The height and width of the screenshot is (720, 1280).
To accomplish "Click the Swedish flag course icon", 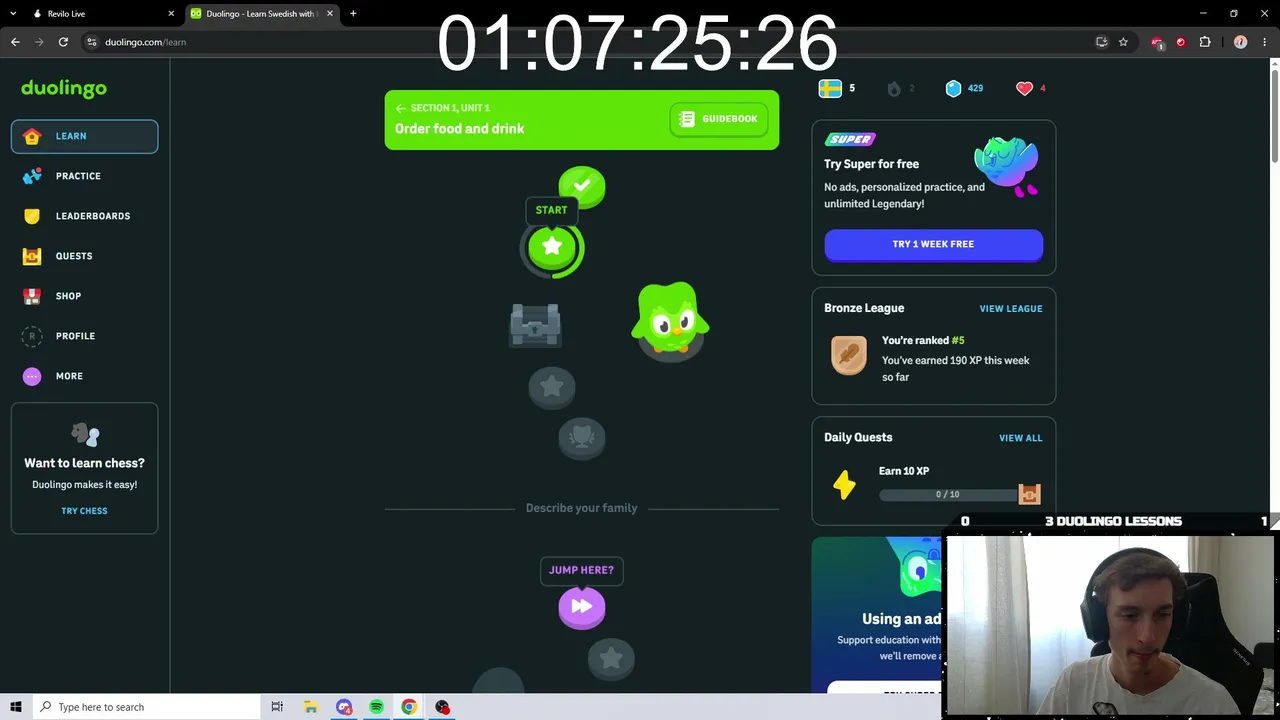I will (x=830, y=88).
